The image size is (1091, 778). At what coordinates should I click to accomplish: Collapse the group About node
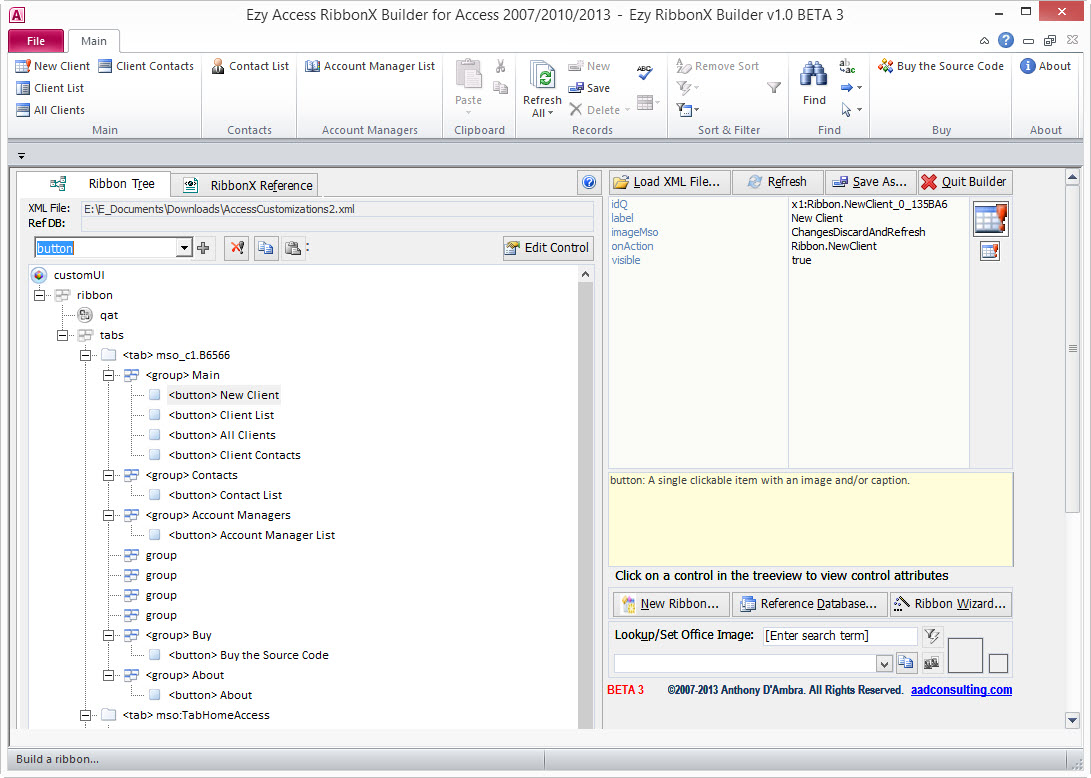[109, 676]
